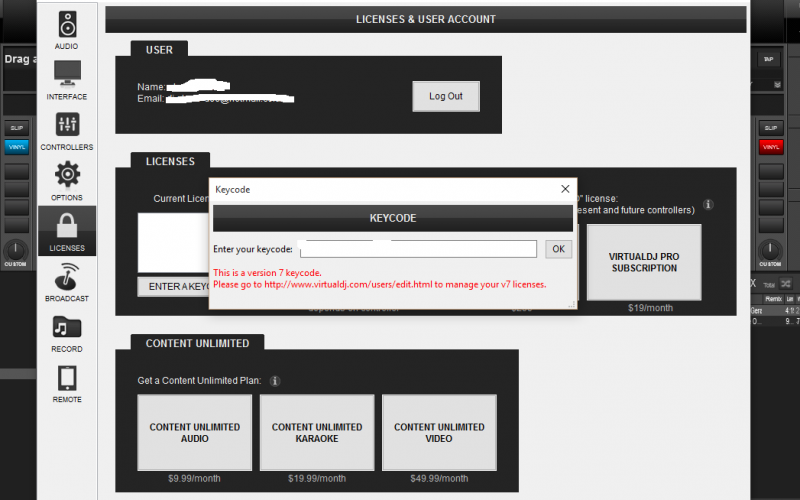This screenshot has width=800, height=500.
Task: Click the KEYCODE dialog header bar
Action: tap(393, 218)
